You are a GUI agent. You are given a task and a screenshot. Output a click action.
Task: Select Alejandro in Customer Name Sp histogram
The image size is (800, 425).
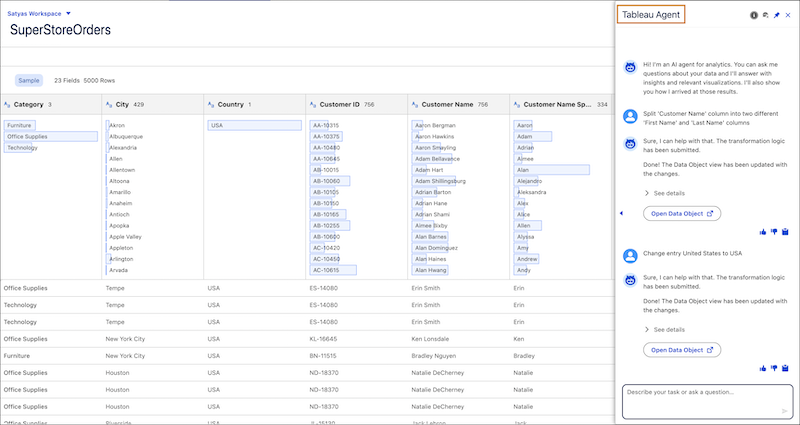pyautogui.click(x=528, y=181)
